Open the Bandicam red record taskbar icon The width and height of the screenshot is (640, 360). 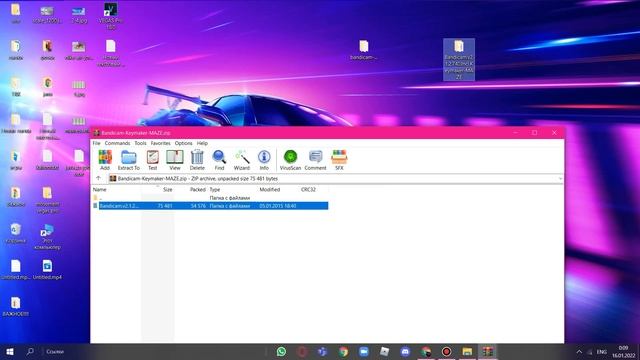tap(447, 351)
